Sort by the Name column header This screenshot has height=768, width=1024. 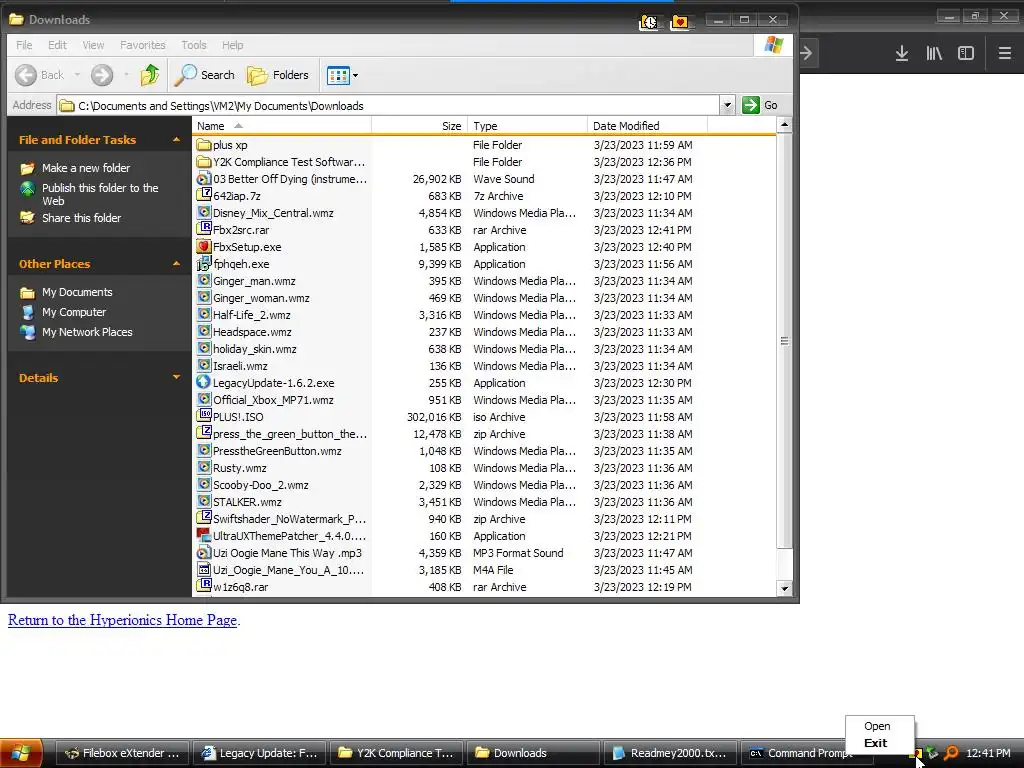point(281,125)
